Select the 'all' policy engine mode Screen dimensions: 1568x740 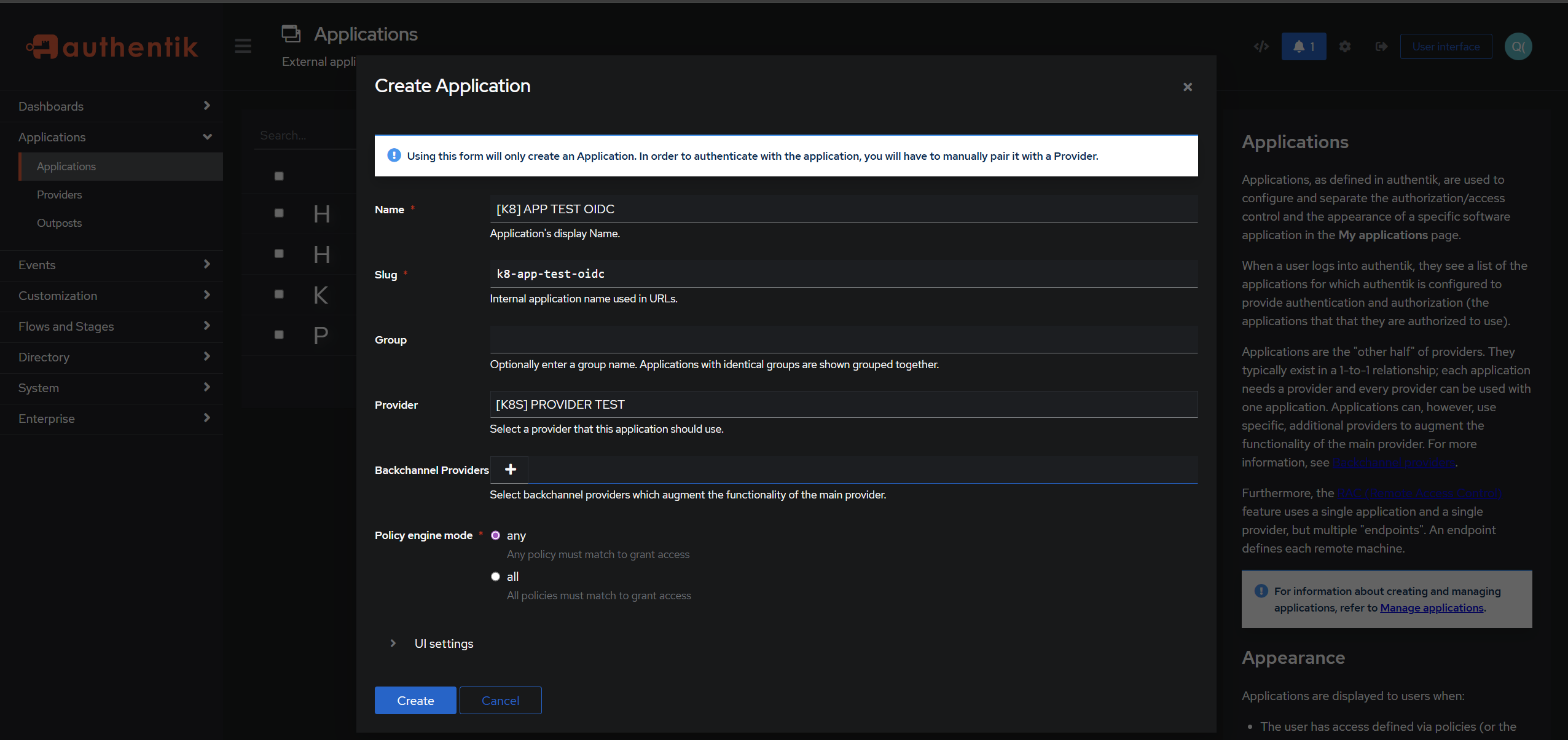click(495, 577)
